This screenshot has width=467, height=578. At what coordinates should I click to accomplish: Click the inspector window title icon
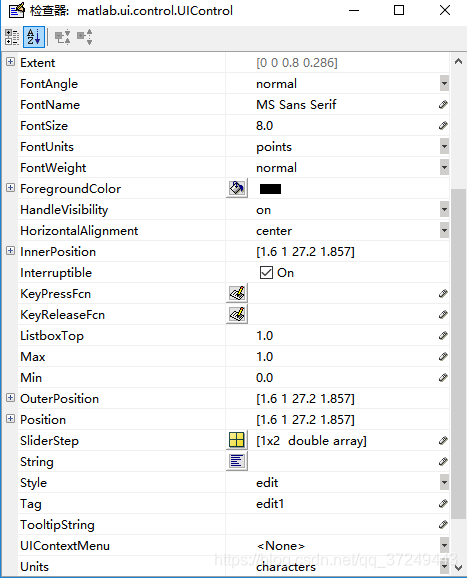pos(16,10)
